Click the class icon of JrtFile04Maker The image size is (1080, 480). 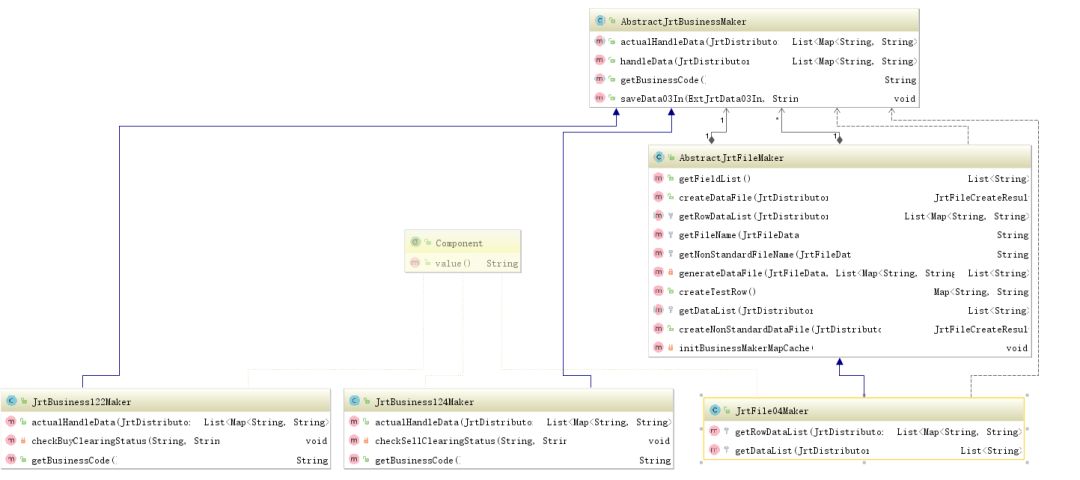(714, 410)
